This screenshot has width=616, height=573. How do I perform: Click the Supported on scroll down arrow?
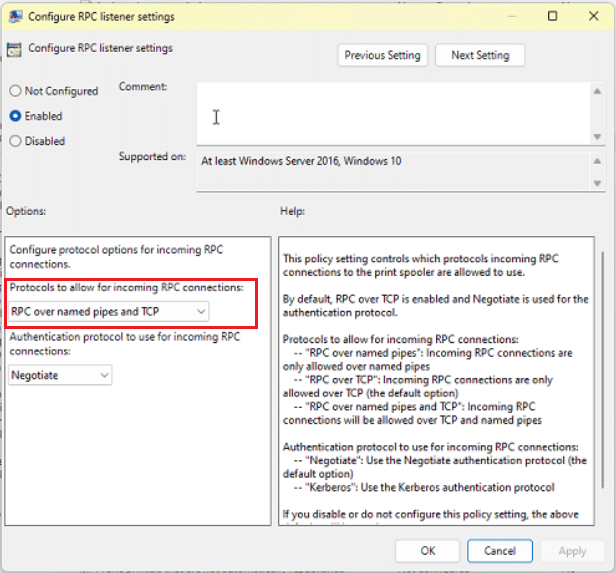click(597, 183)
